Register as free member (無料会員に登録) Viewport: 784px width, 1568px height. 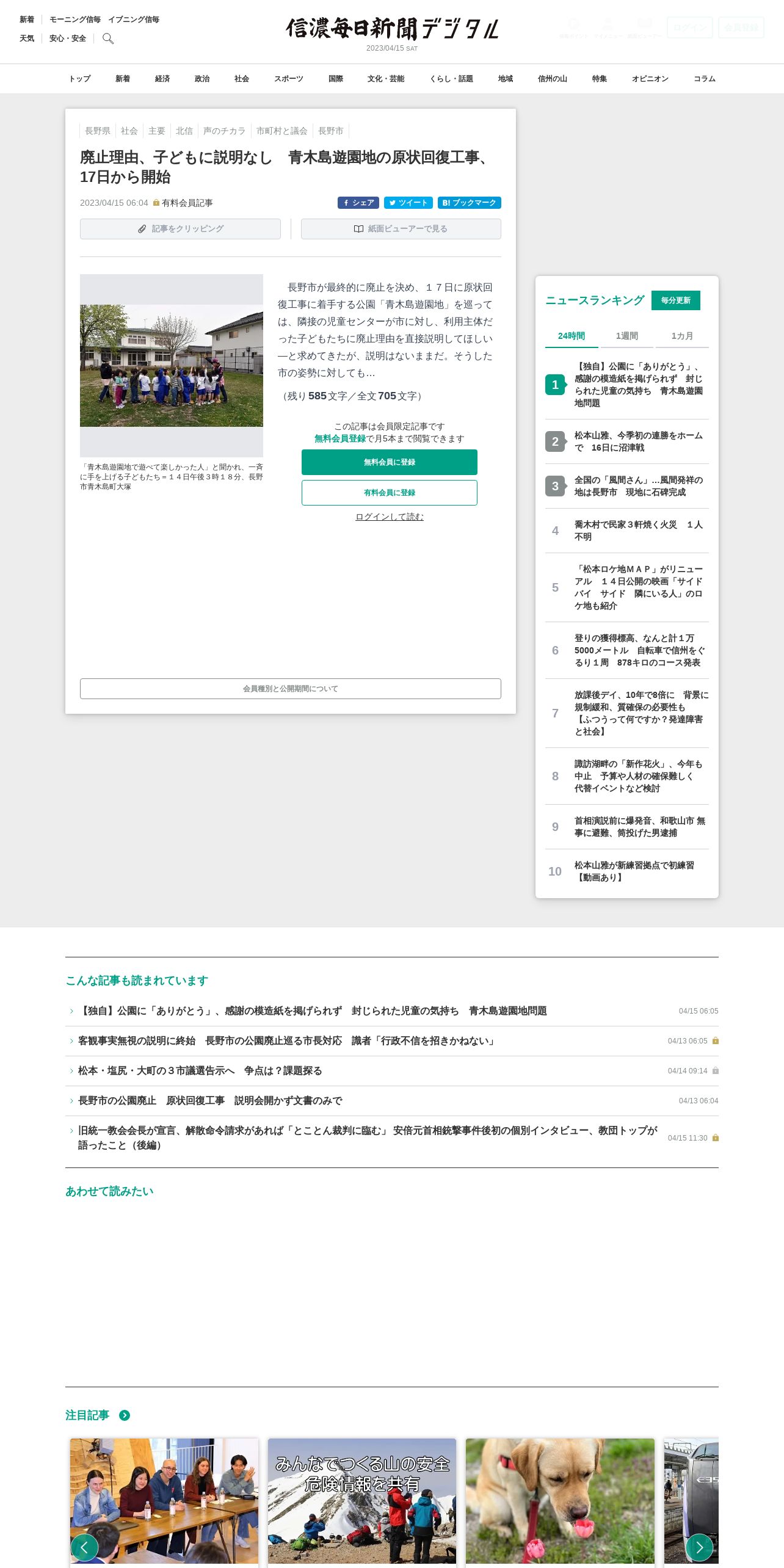point(390,462)
